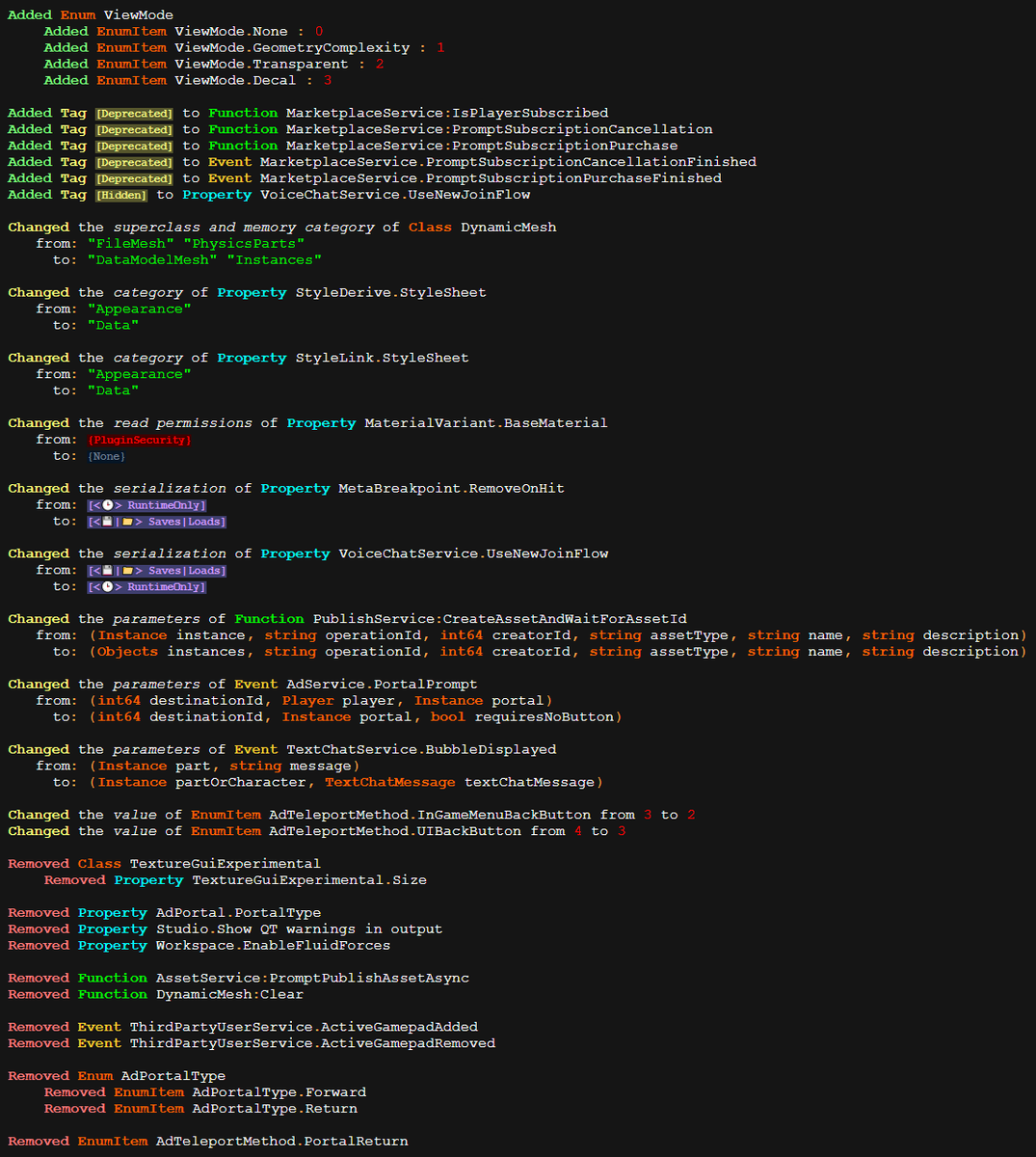Click the "PhysicsParts" string value
The width and height of the screenshot is (1036, 1157).
[x=244, y=244]
